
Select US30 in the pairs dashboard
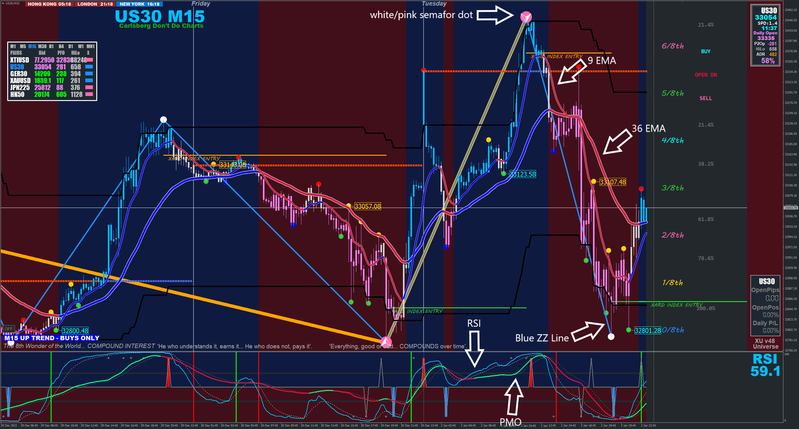(51, 67)
